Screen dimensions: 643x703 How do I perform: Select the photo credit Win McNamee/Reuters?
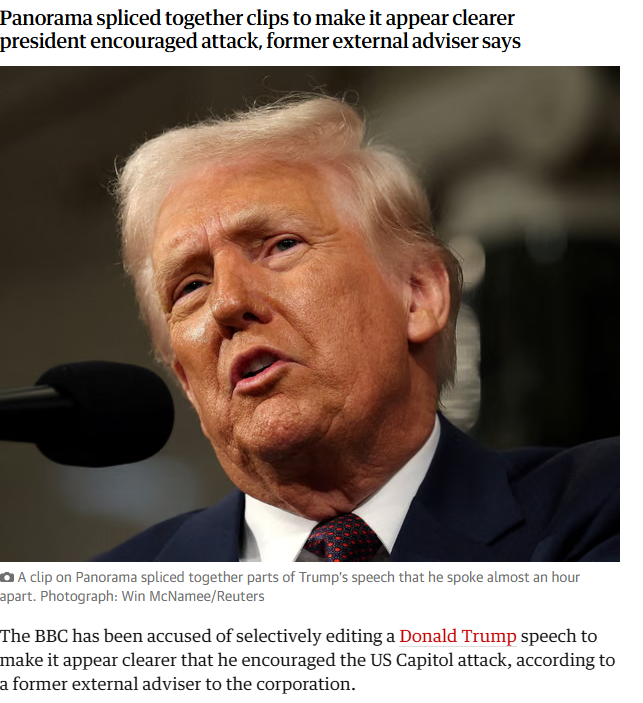(193, 596)
